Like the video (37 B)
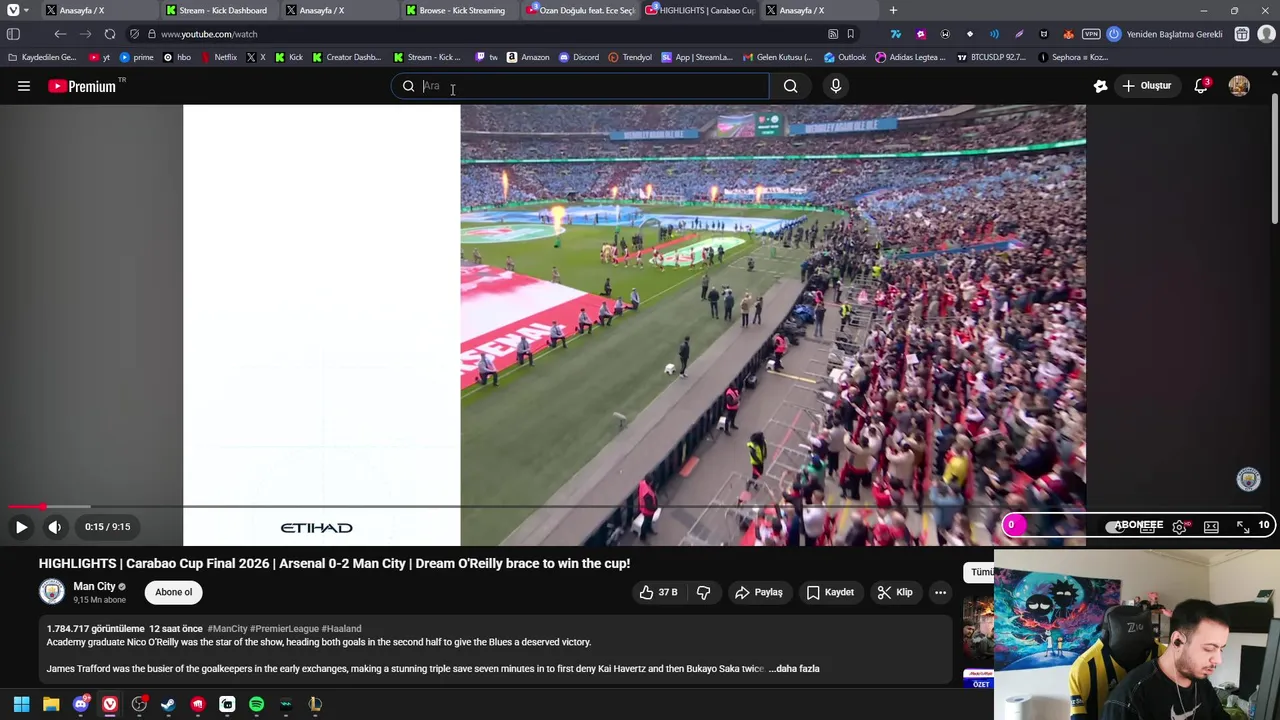The height and width of the screenshot is (720, 1280). point(658,592)
